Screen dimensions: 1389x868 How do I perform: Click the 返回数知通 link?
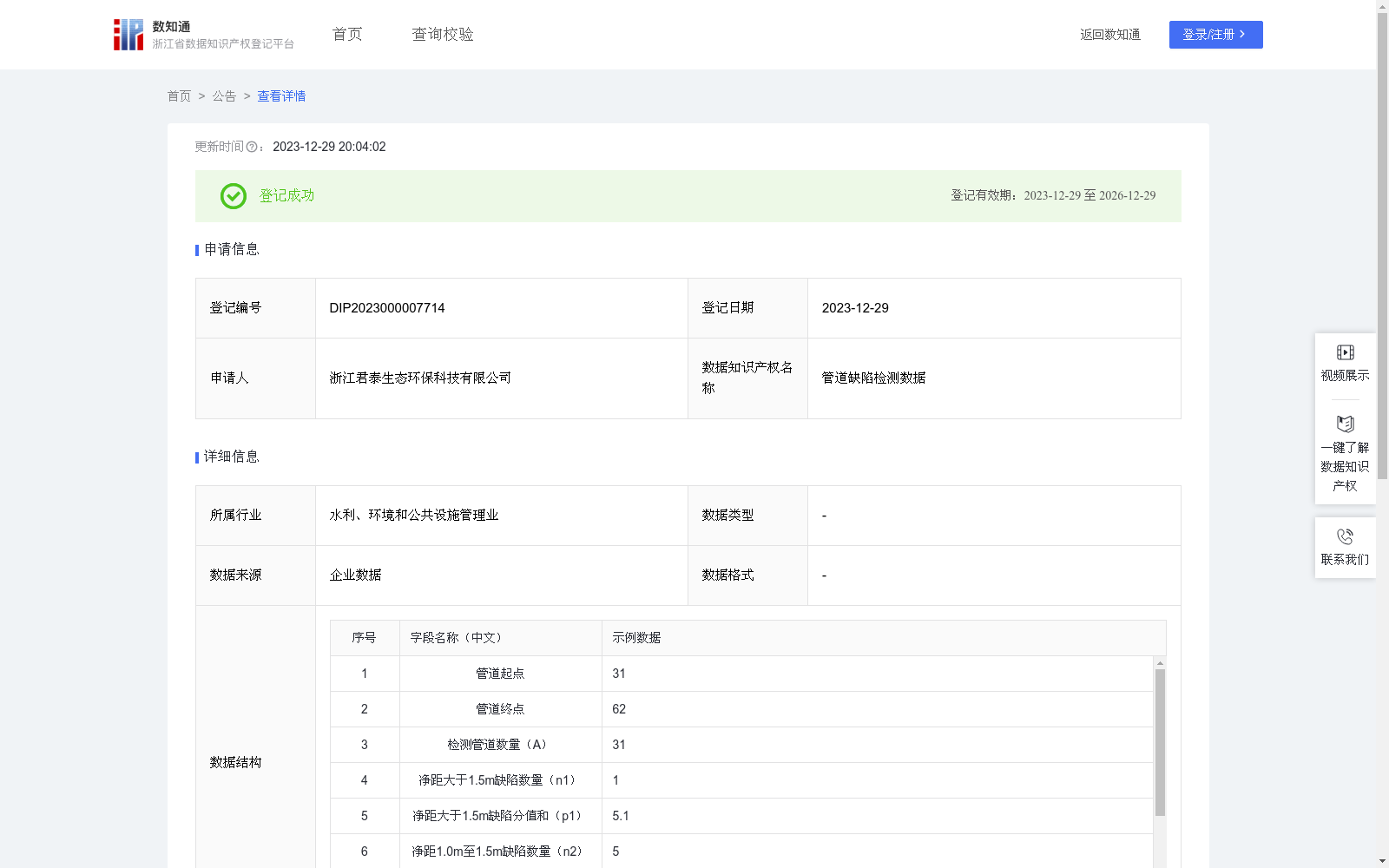(x=1110, y=35)
